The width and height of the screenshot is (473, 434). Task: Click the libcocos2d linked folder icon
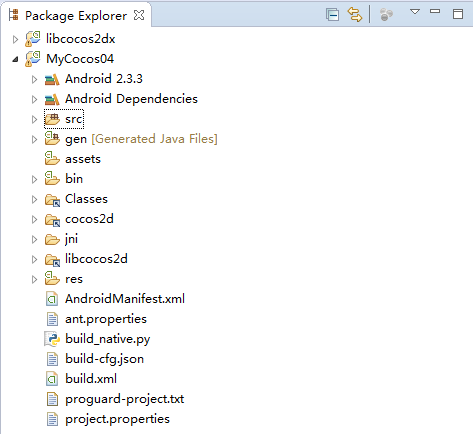click(52, 260)
